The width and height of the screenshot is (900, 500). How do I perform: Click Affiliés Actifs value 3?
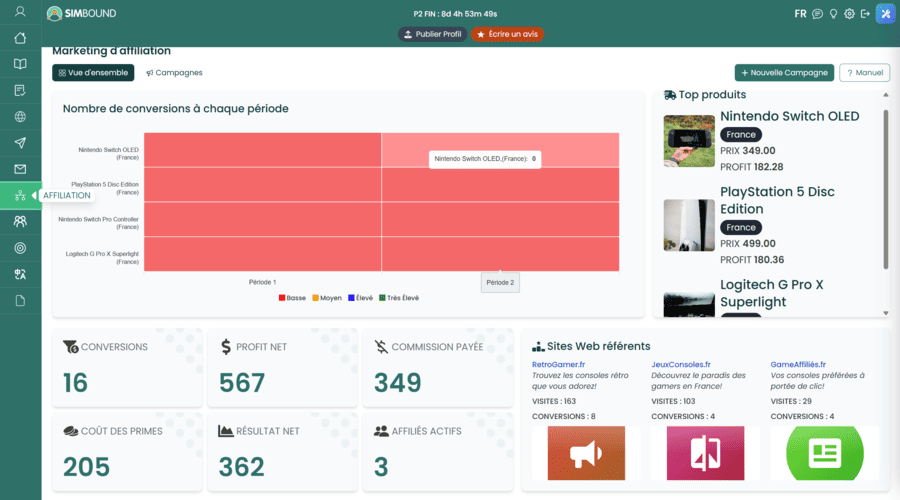pos(381,467)
